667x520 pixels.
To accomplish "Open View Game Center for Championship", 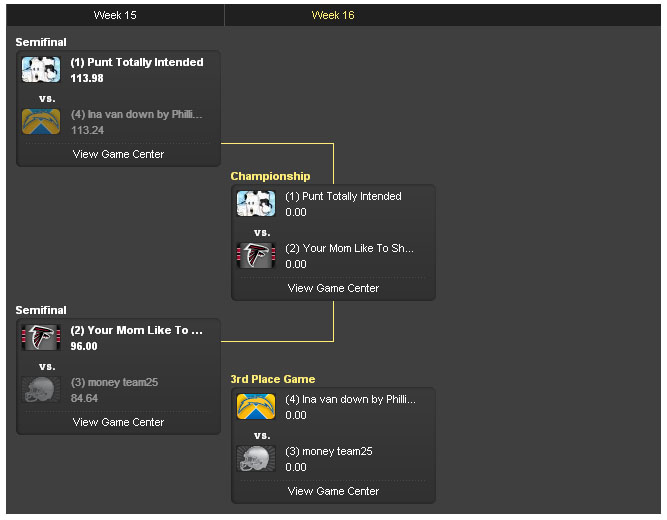I will (x=333, y=288).
